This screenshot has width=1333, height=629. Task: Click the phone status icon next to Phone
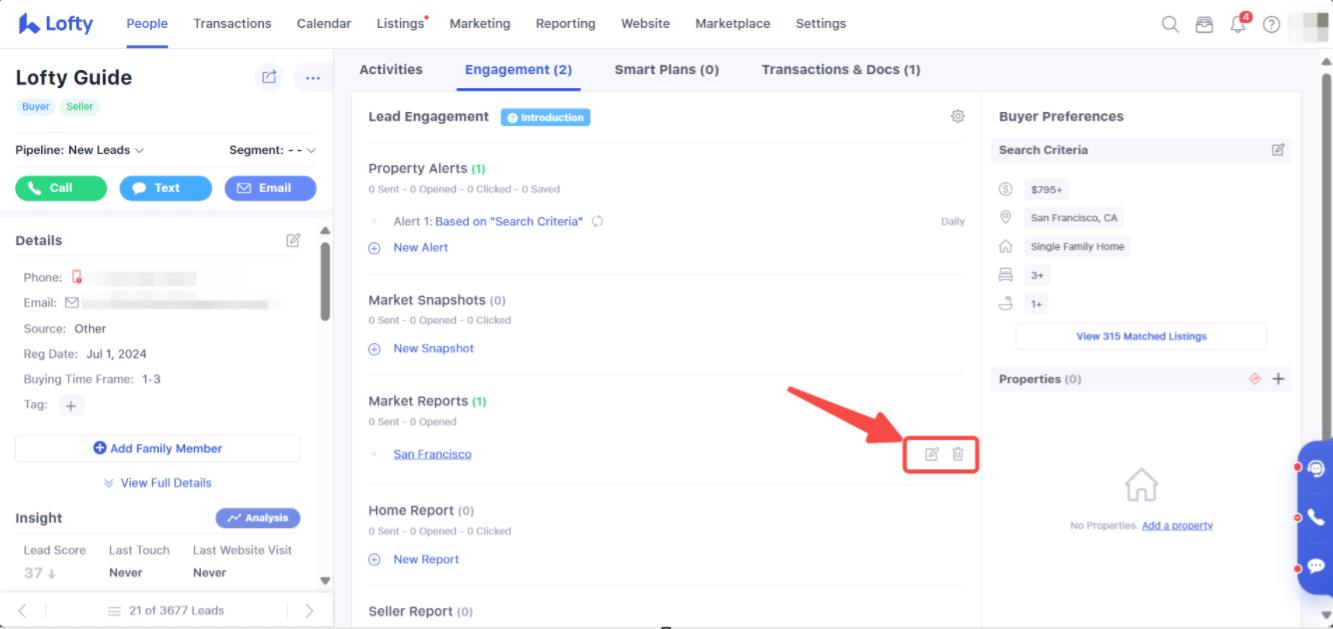pyautogui.click(x=77, y=277)
